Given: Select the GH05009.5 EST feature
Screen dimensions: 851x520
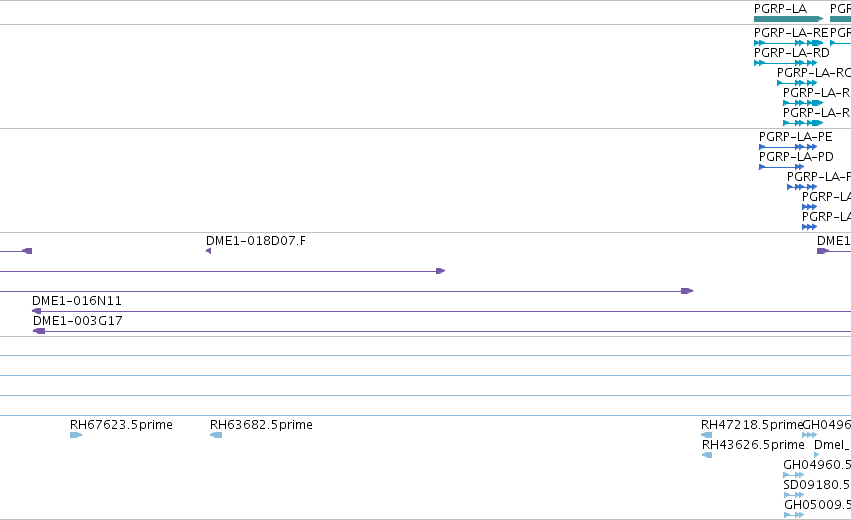Looking at the screenshot, I should 793,515.
